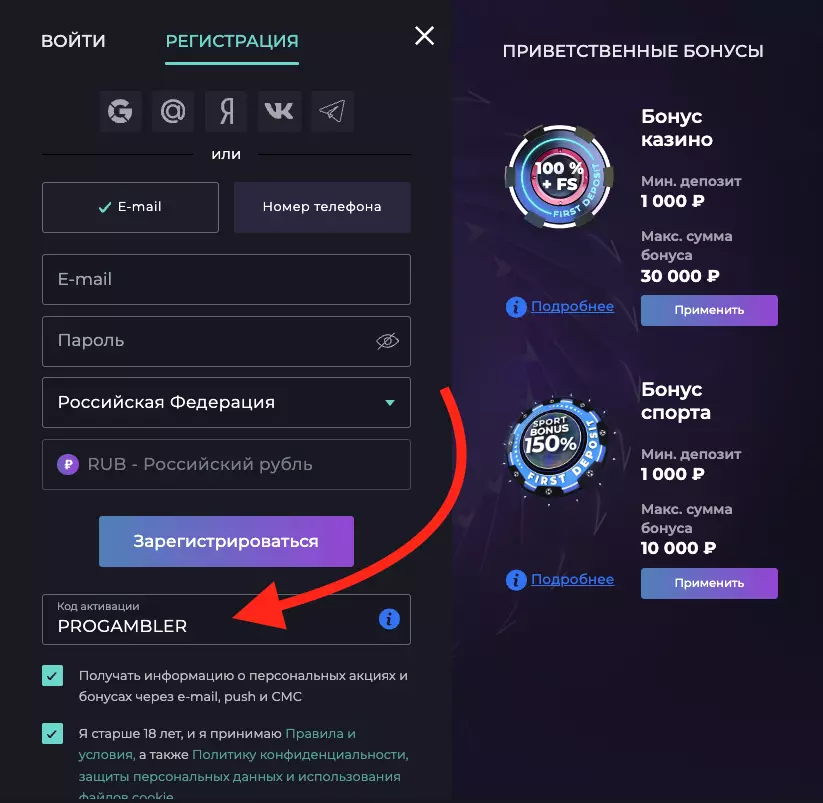Click the E-mail input field

pos(226,279)
